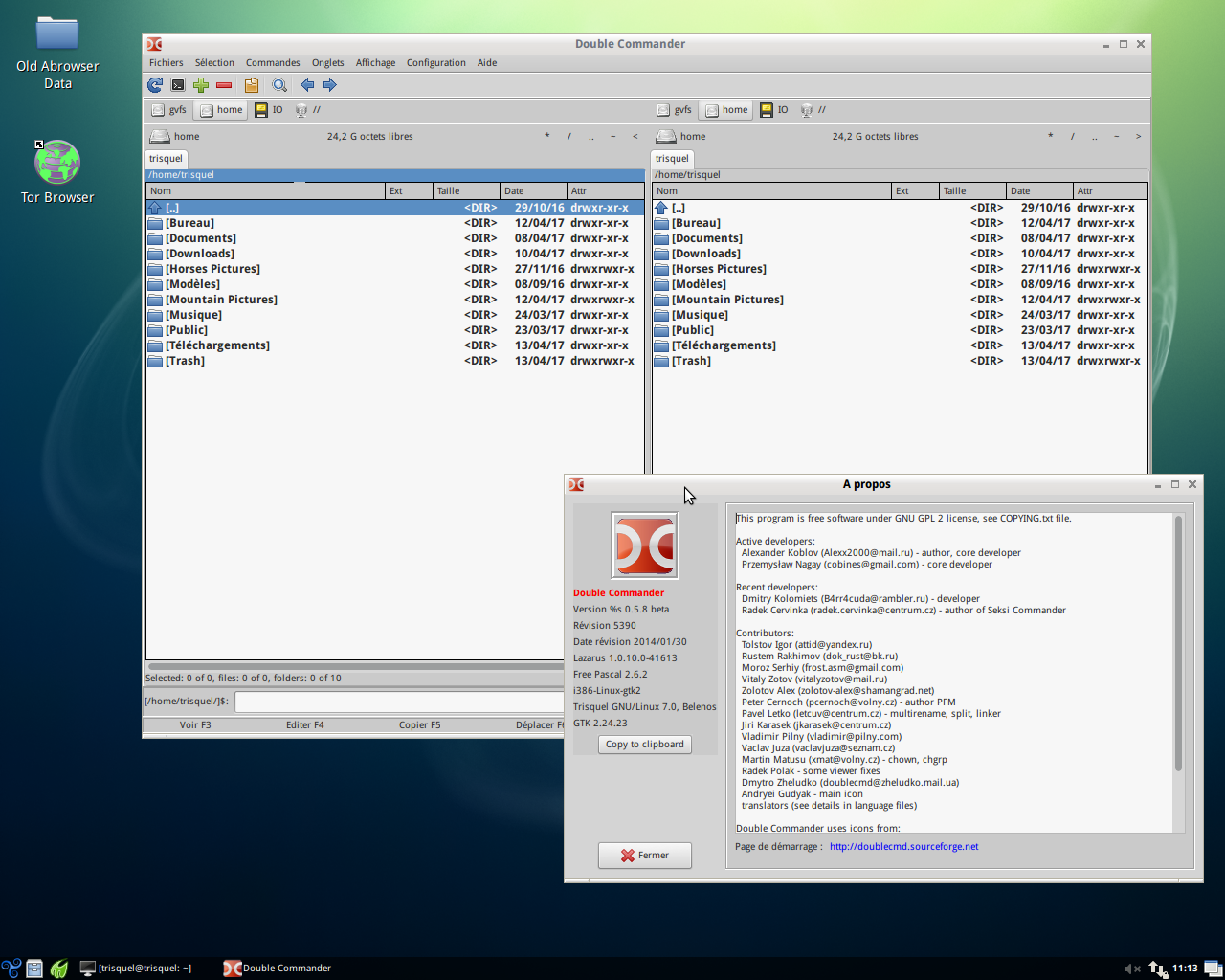Select [Trash] folder in left panel

[x=394, y=361]
